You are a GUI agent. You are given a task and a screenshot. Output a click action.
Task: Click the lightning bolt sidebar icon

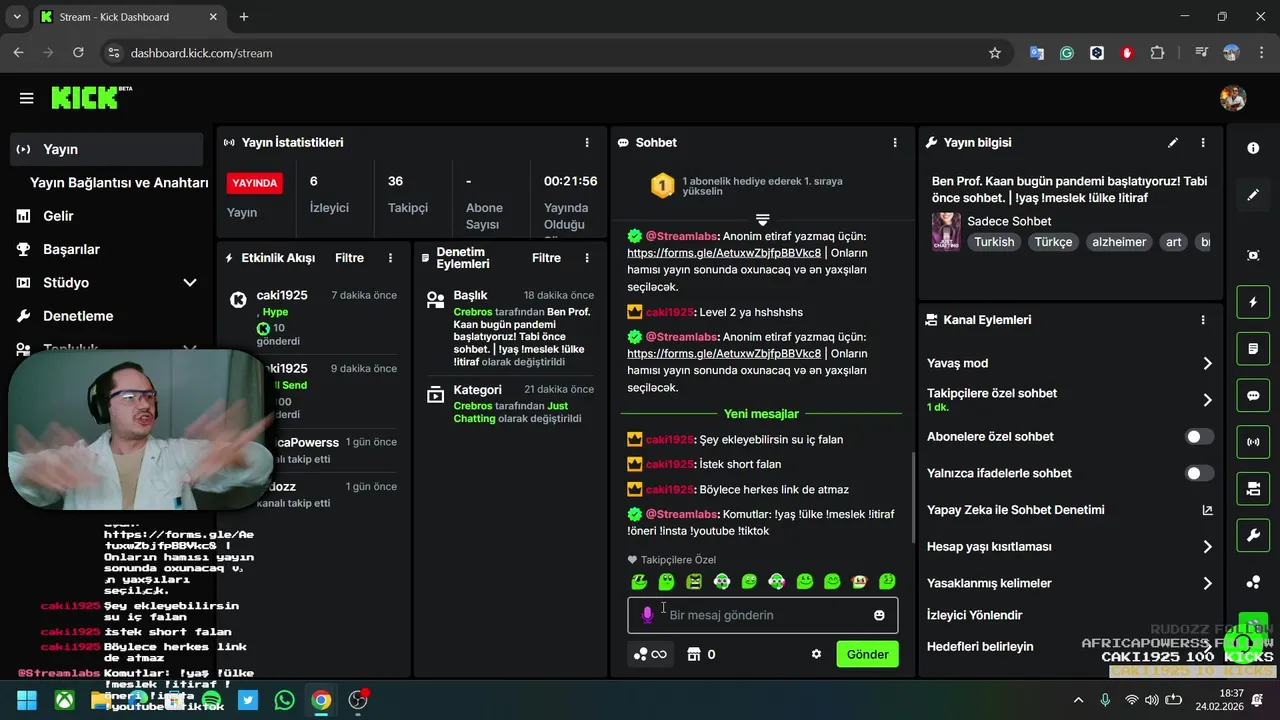pyautogui.click(x=1253, y=302)
